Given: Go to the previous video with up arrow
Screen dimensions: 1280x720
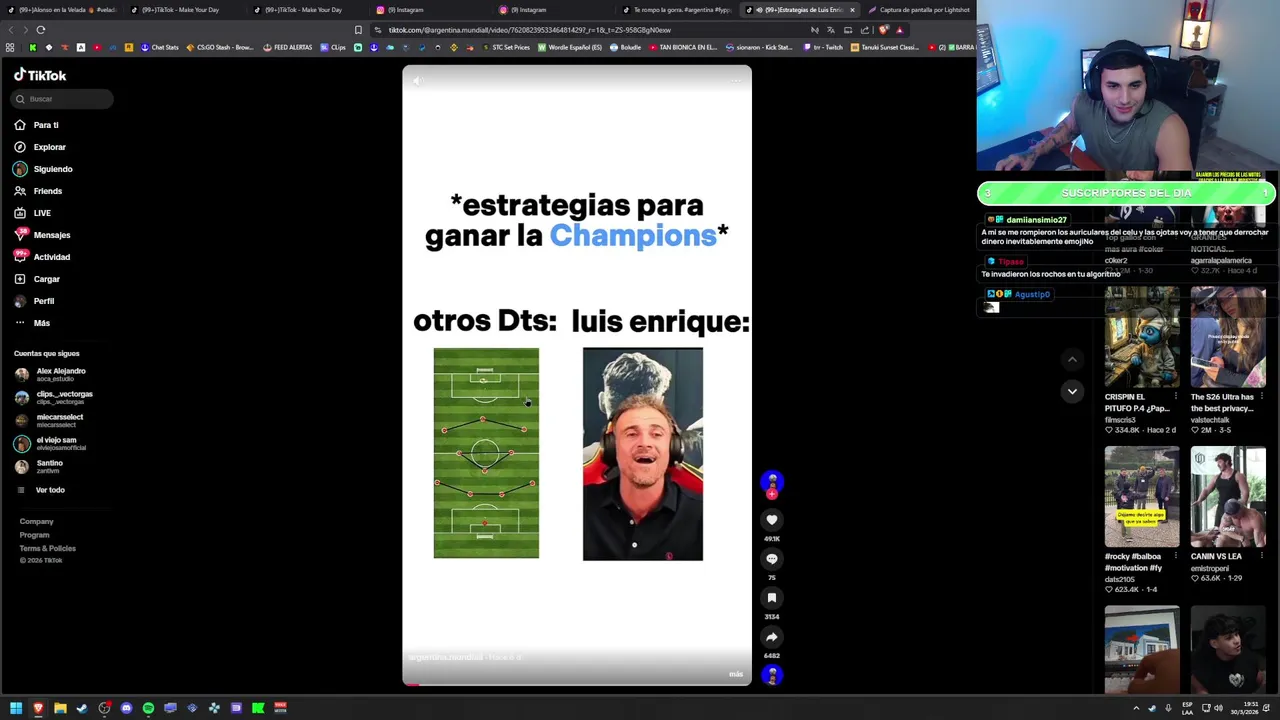Looking at the screenshot, I should click(1072, 360).
